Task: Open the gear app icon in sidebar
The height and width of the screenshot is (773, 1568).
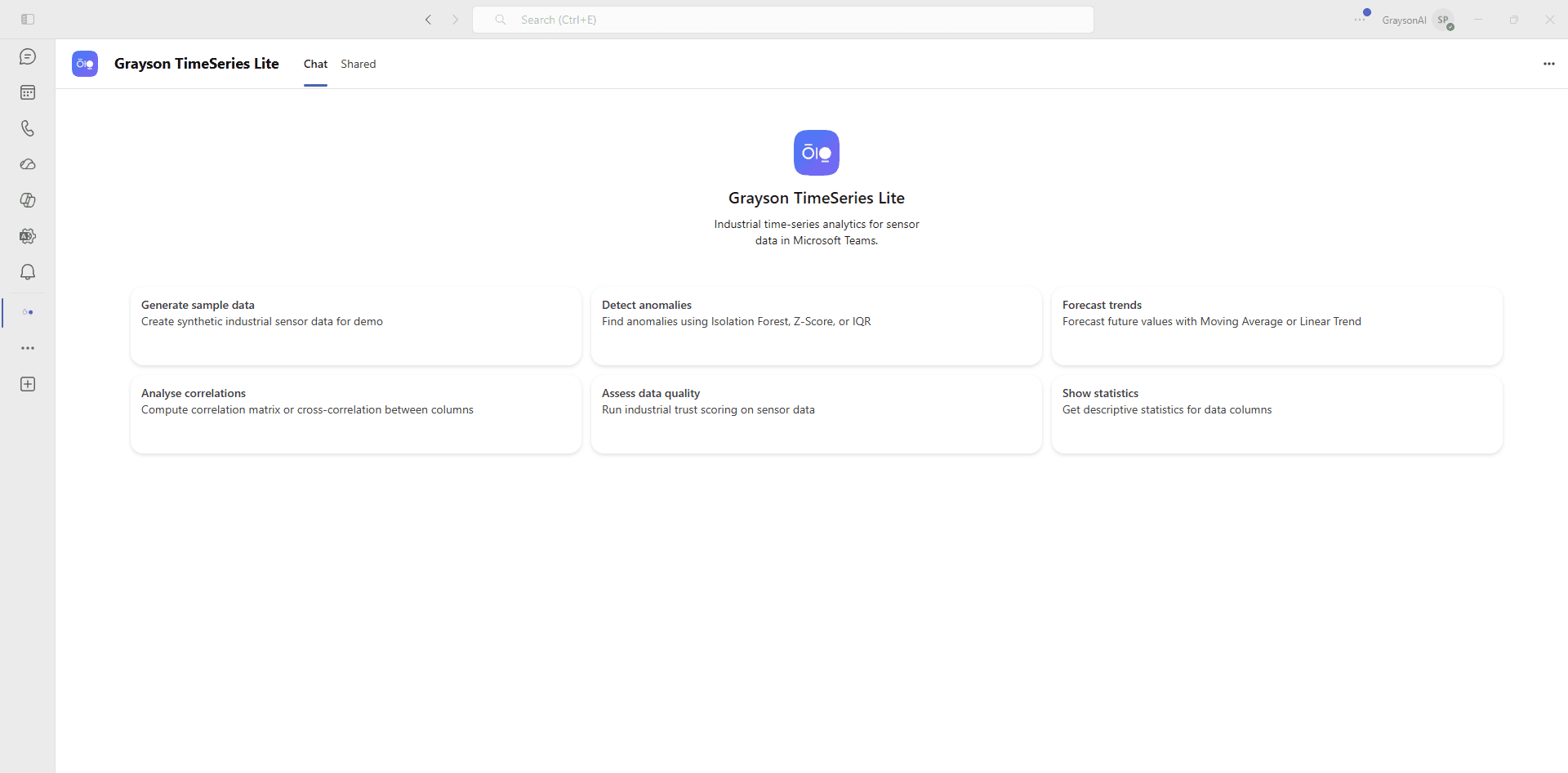Action: 28,236
